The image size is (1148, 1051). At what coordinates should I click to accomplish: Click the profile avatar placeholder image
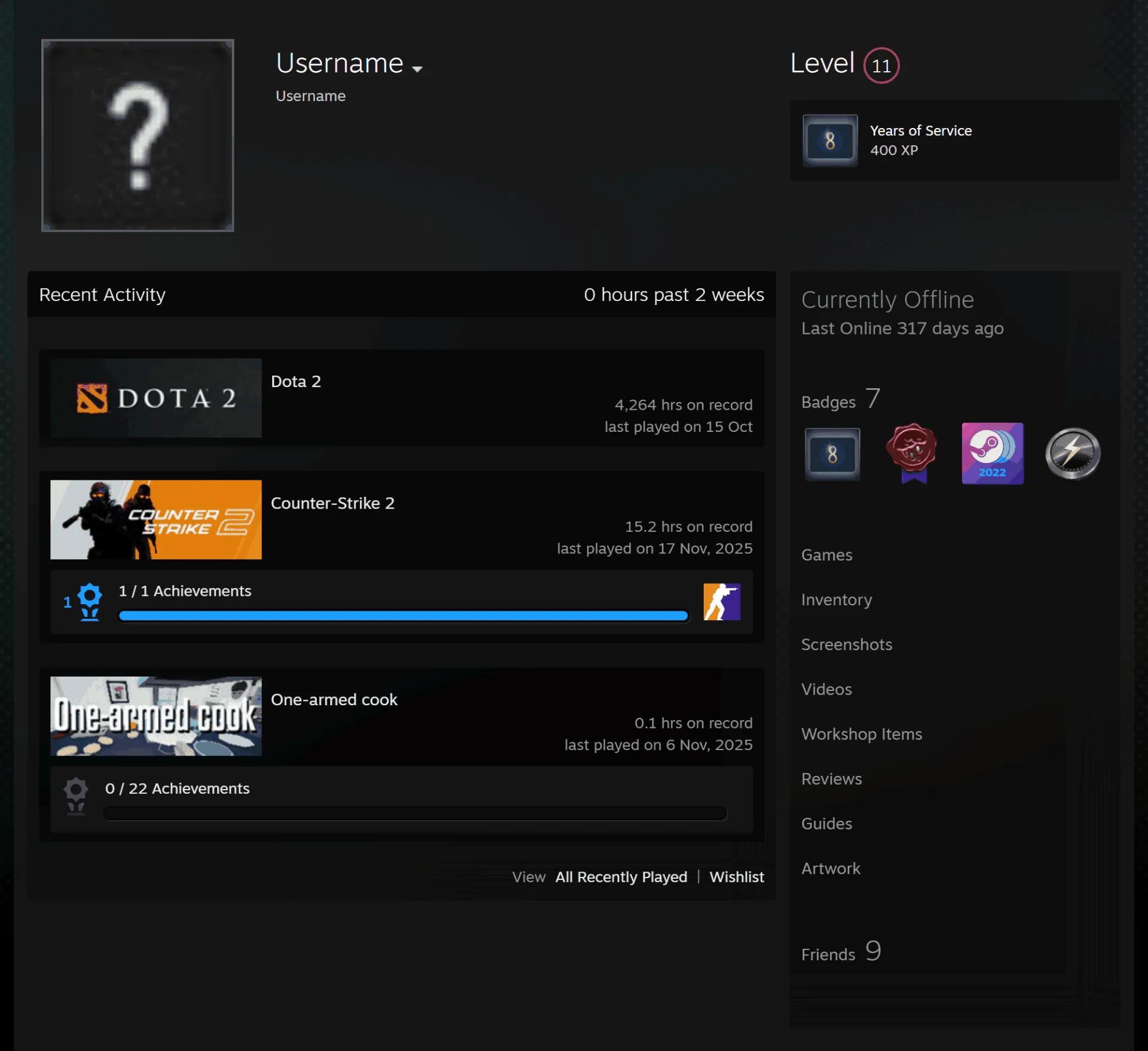(x=138, y=135)
